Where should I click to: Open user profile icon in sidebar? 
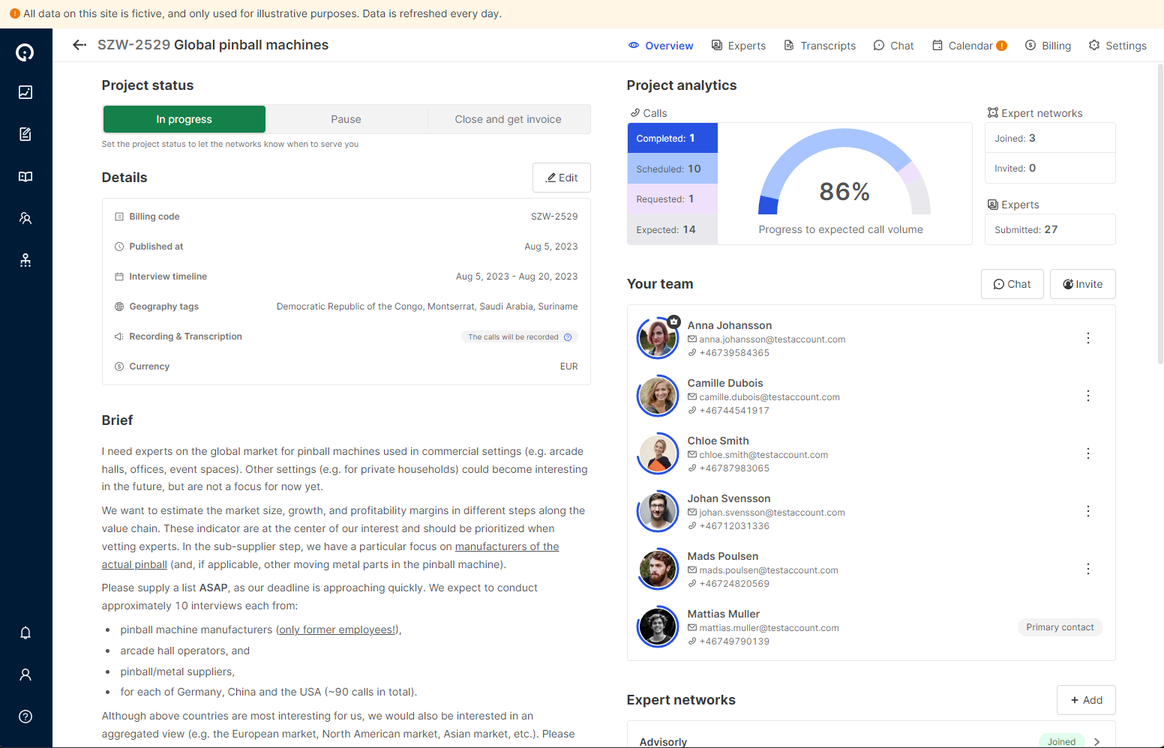(25, 675)
